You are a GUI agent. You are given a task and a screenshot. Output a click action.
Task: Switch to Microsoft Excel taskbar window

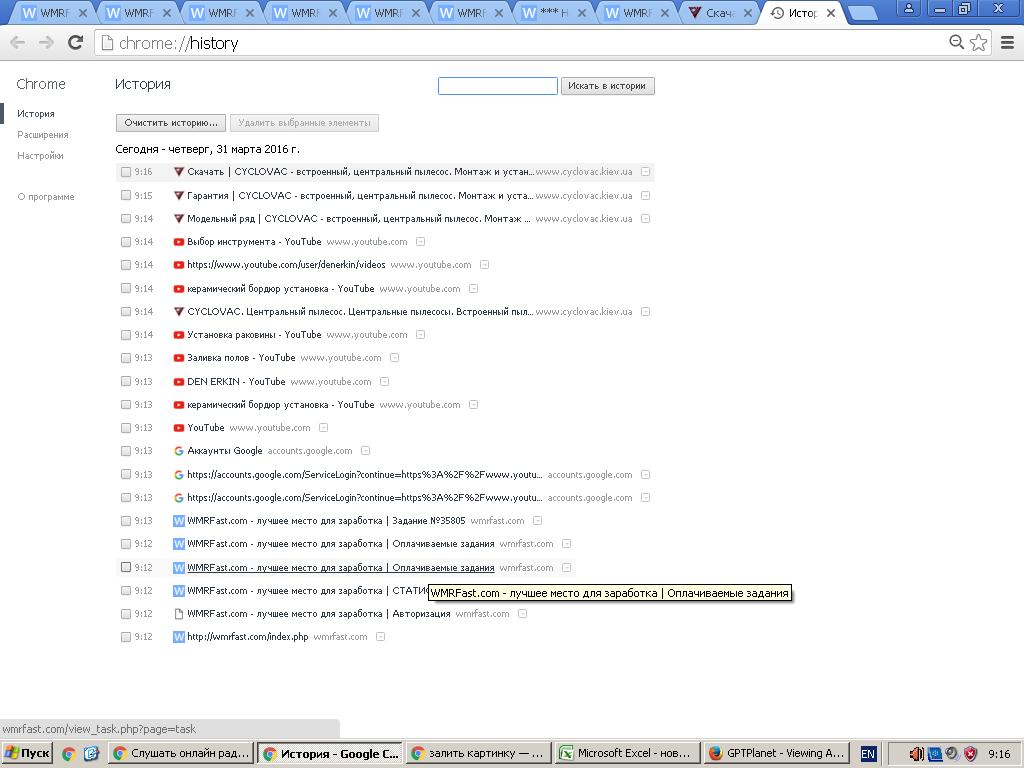[x=628, y=754]
